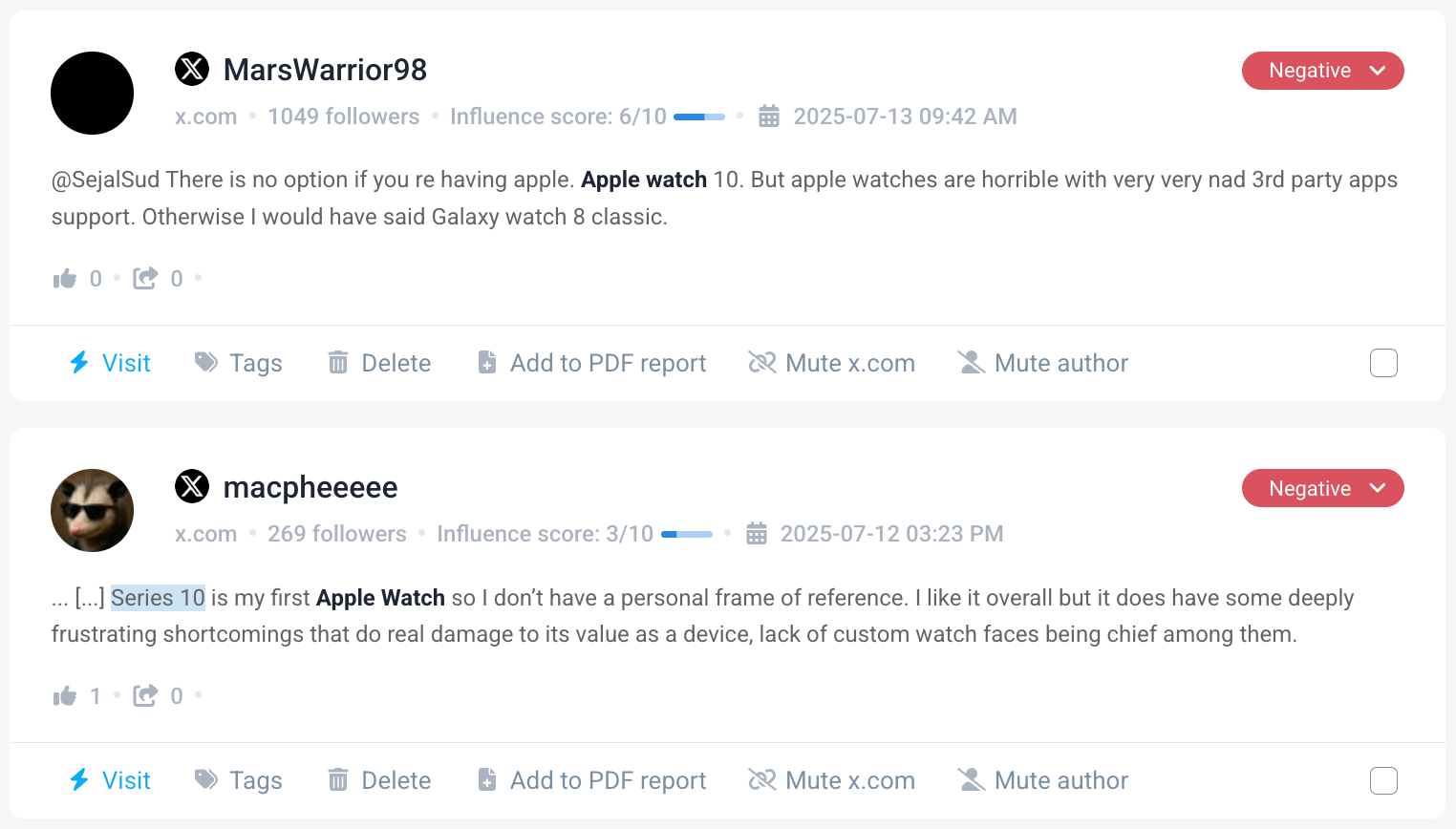The image size is (1456, 829).
Task: Mute author macpheeeee
Action: 1042,780
